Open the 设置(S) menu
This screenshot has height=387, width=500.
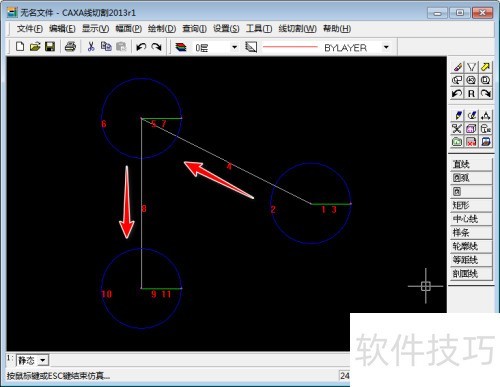[x=226, y=29]
